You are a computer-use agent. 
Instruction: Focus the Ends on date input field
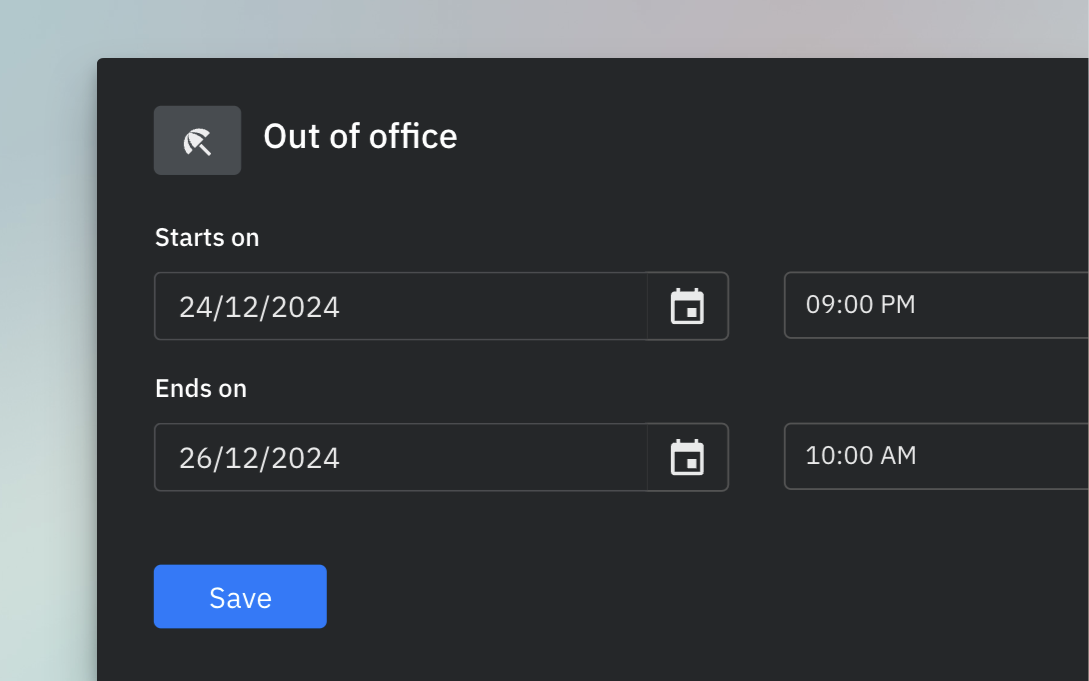point(400,457)
